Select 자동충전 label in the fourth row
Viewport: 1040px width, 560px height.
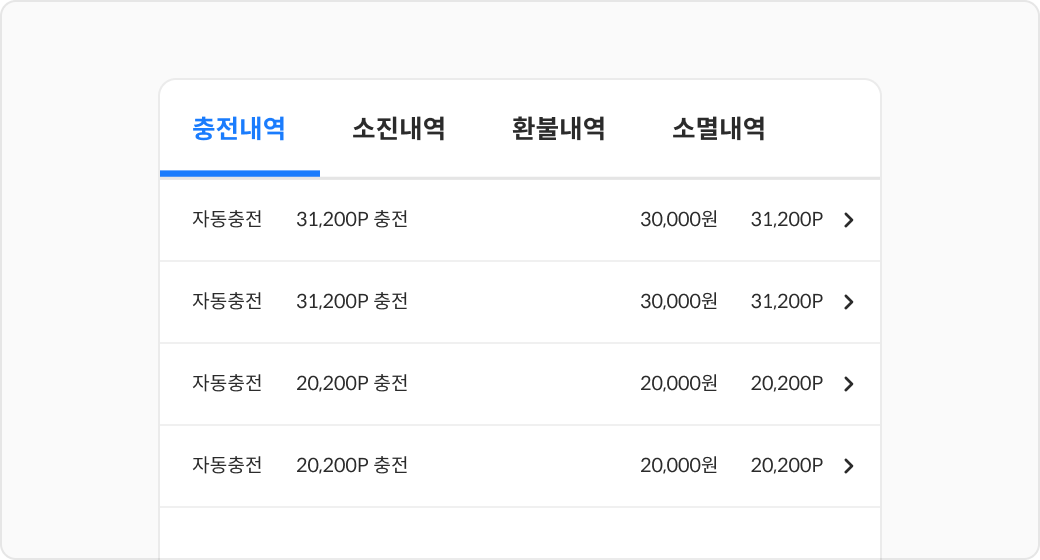pyautogui.click(x=227, y=466)
